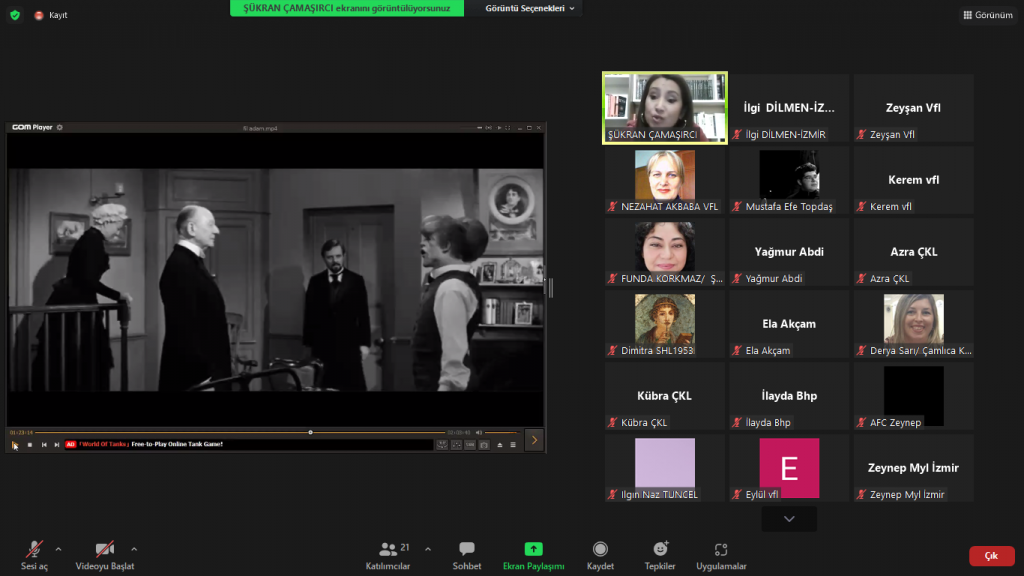This screenshot has height=576, width=1024.
Task: Expand audio options chevron beside Sesi aç
Action: pyautogui.click(x=57, y=548)
